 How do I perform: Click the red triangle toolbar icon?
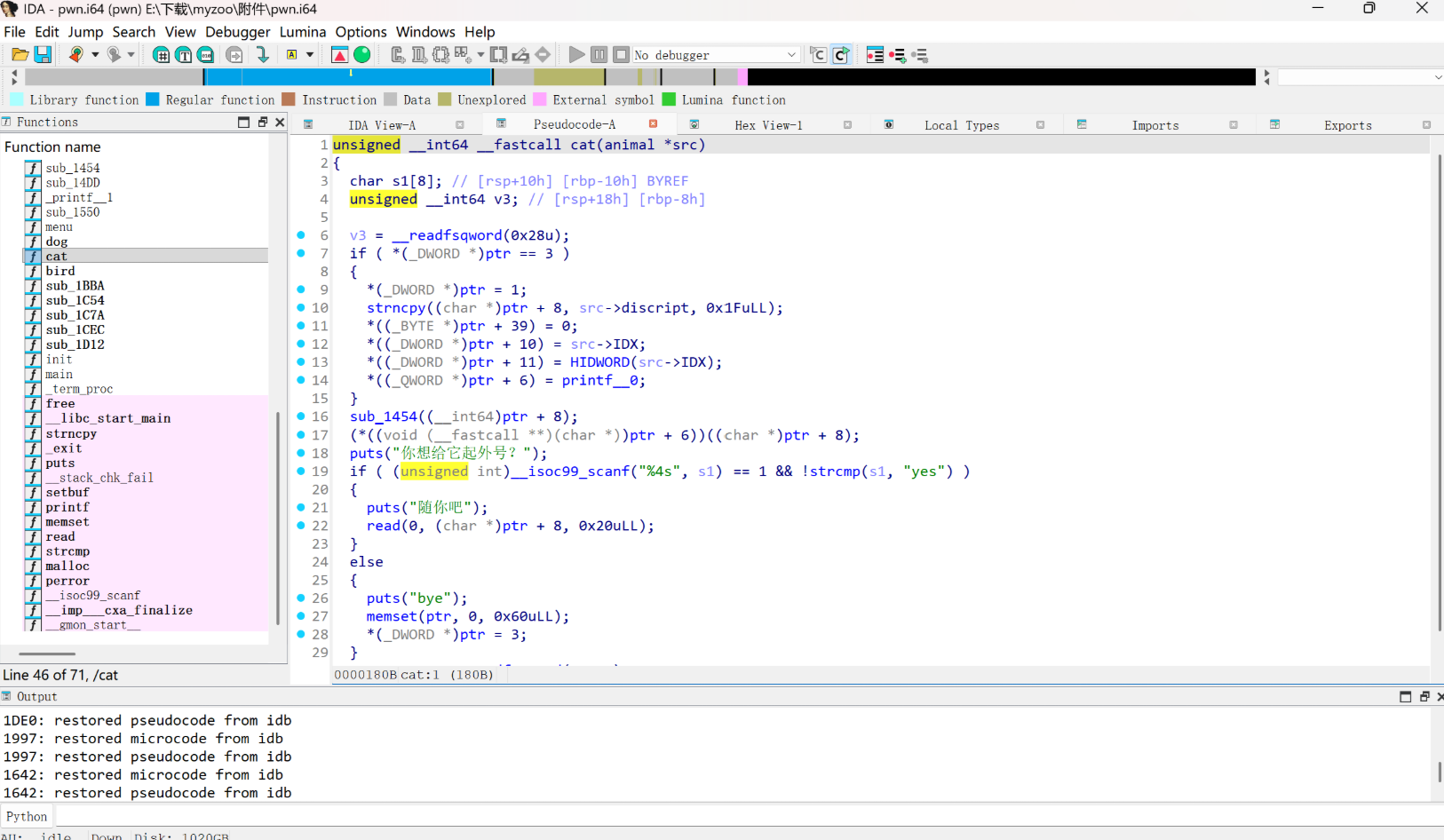[x=339, y=55]
